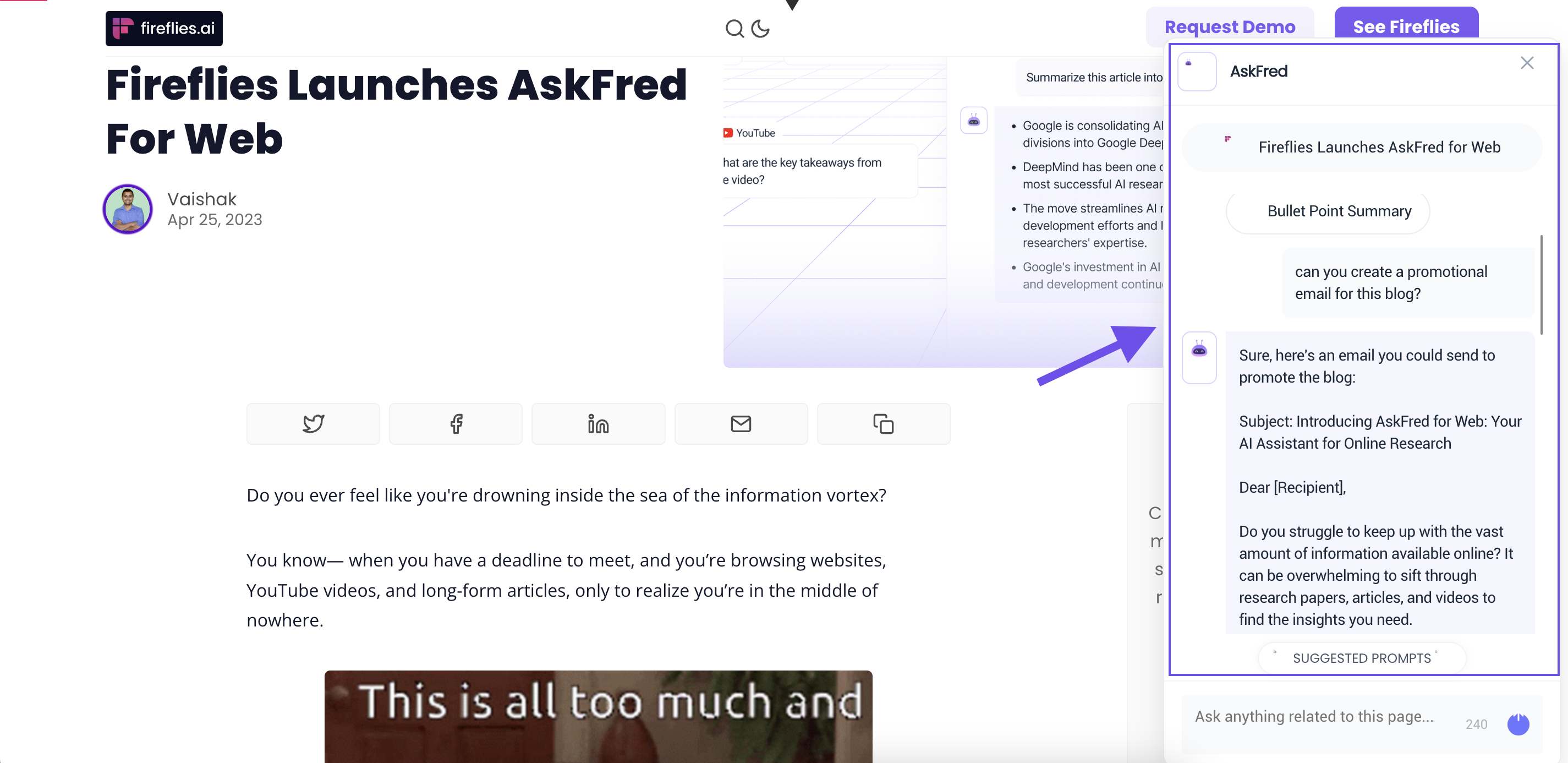Click the Twitter share icon
This screenshot has height=763, width=1568.
click(313, 422)
